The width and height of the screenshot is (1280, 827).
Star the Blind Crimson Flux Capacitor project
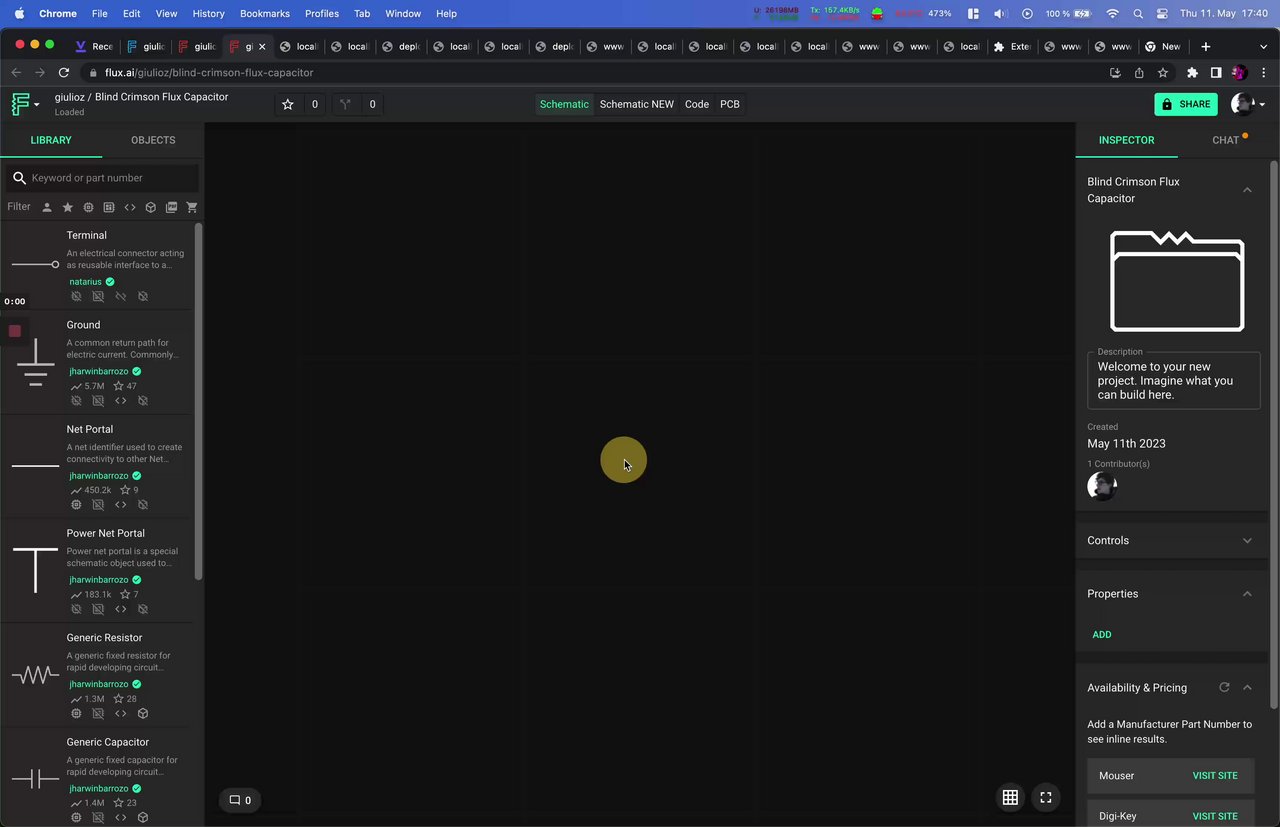288,104
